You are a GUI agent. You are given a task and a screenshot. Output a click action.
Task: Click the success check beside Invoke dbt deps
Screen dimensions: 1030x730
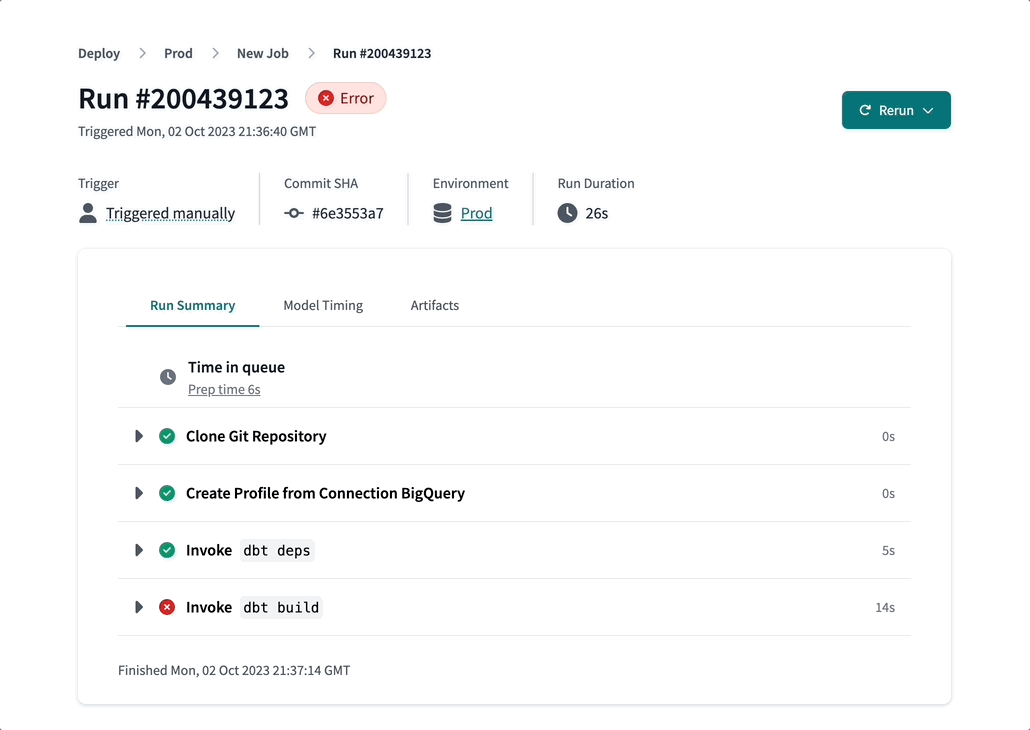(x=167, y=550)
